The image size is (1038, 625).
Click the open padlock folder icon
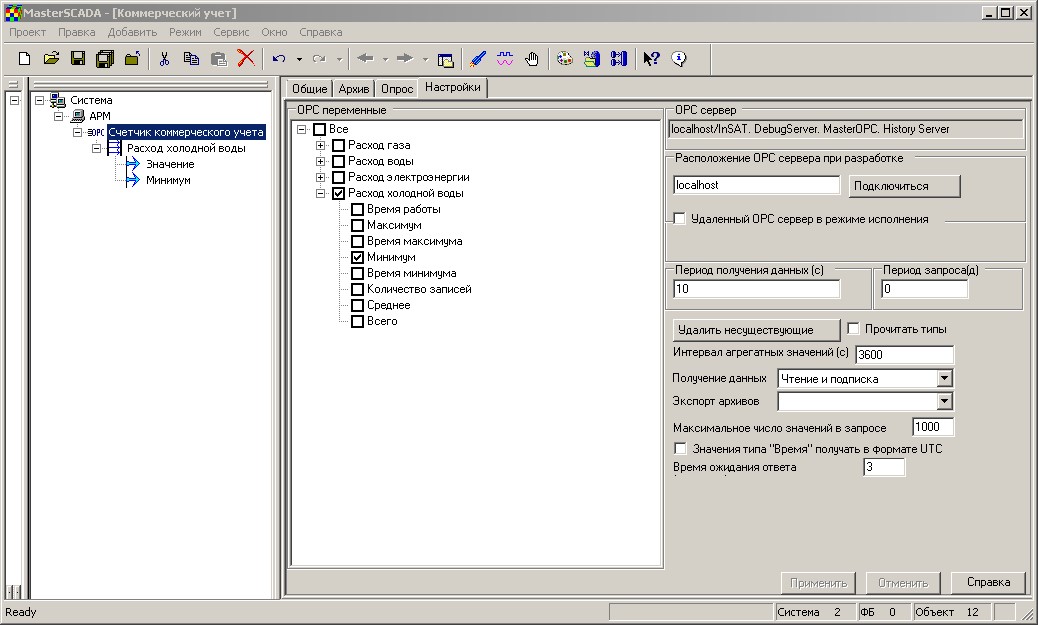coord(132,59)
